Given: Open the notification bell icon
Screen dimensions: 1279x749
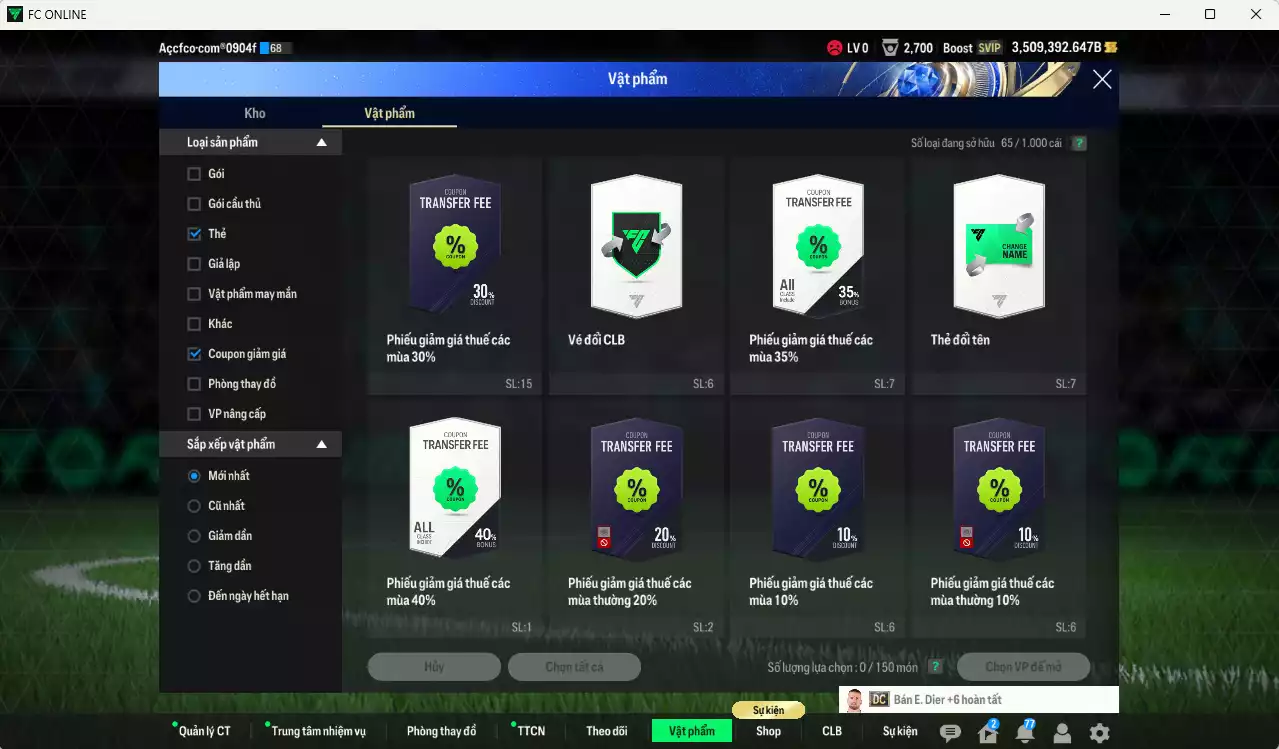Looking at the screenshot, I should click(1025, 733).
